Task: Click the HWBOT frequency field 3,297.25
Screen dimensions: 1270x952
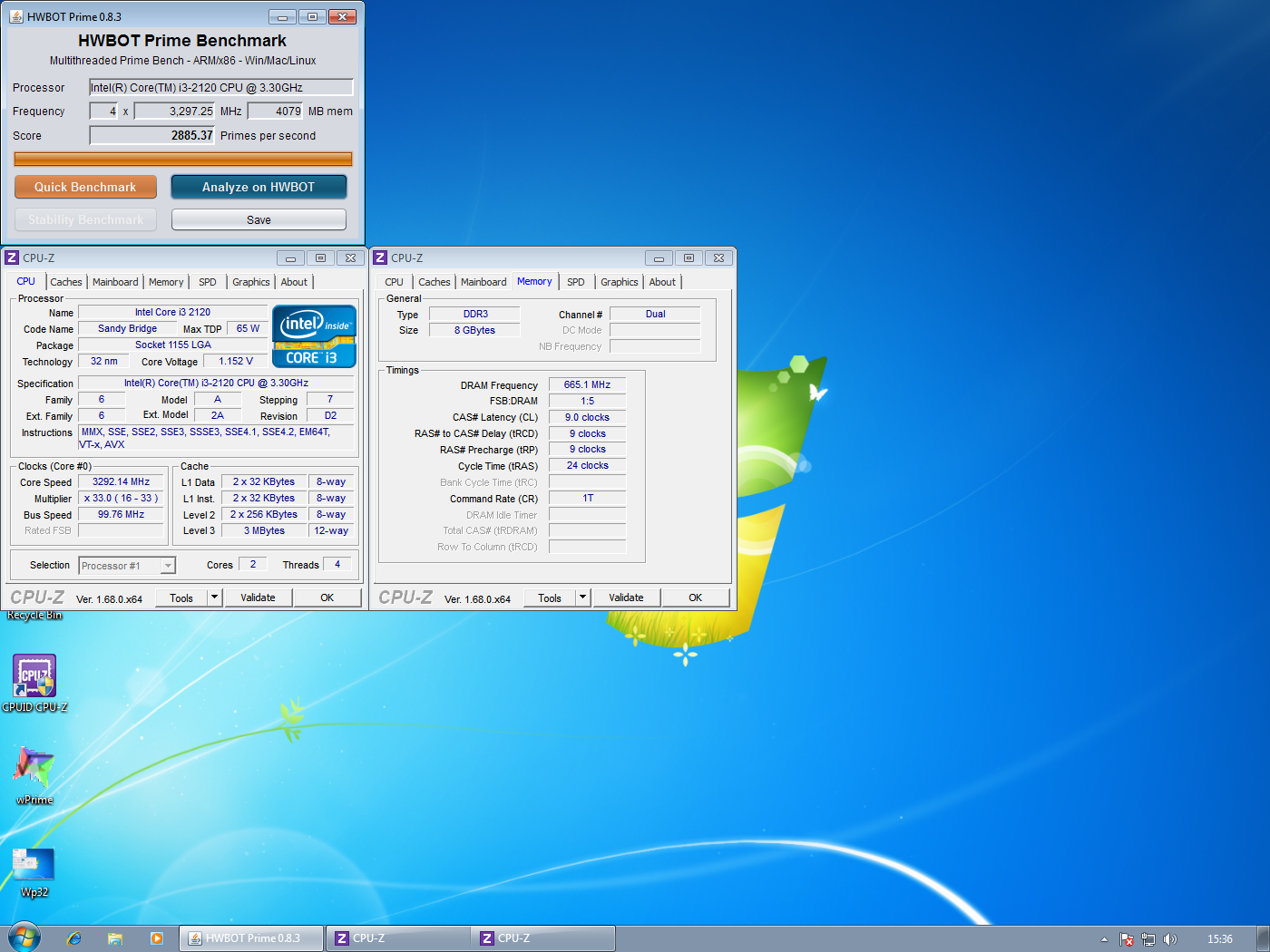Action: pos(174,111)
